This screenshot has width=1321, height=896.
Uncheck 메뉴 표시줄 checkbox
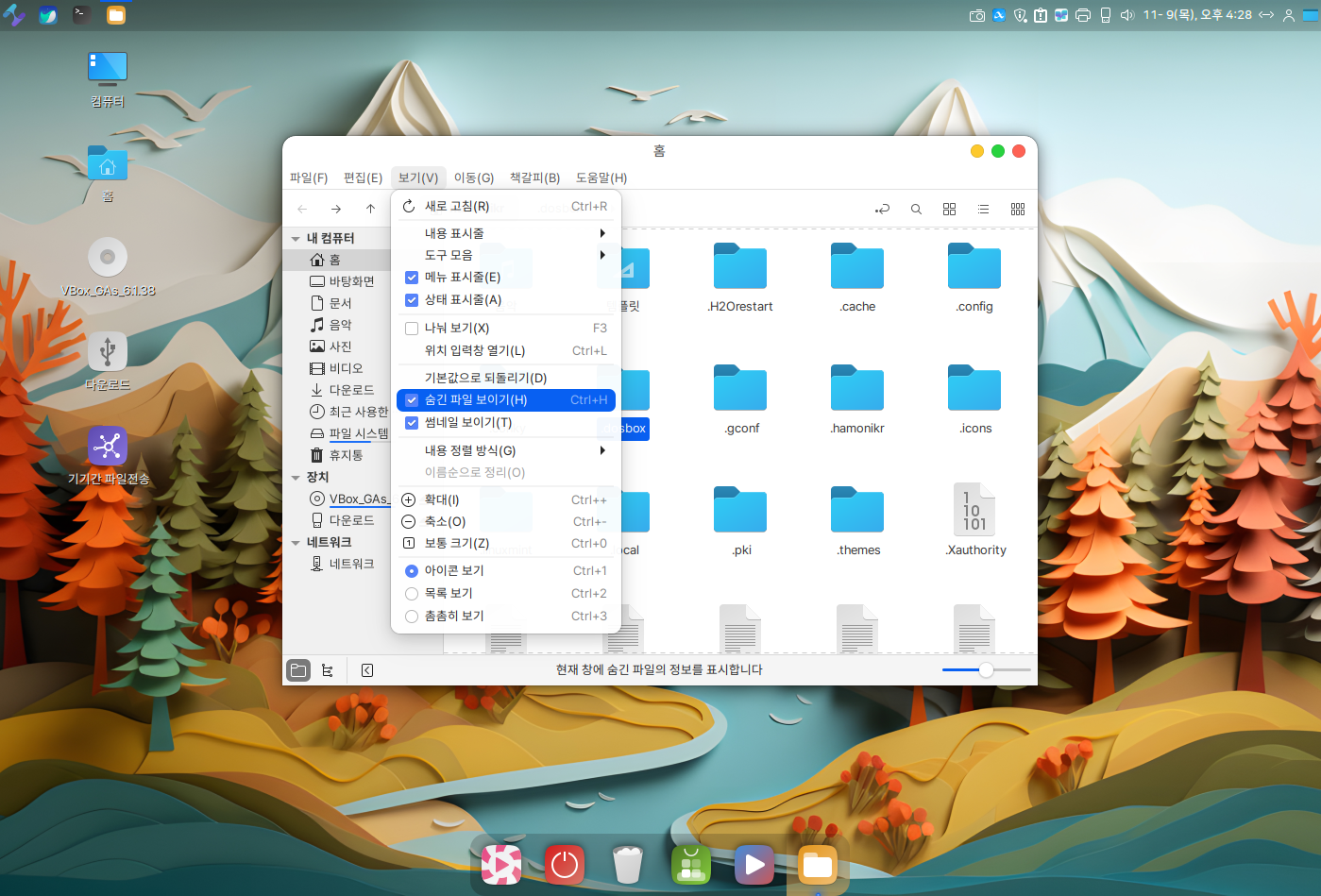coord(412,278)
